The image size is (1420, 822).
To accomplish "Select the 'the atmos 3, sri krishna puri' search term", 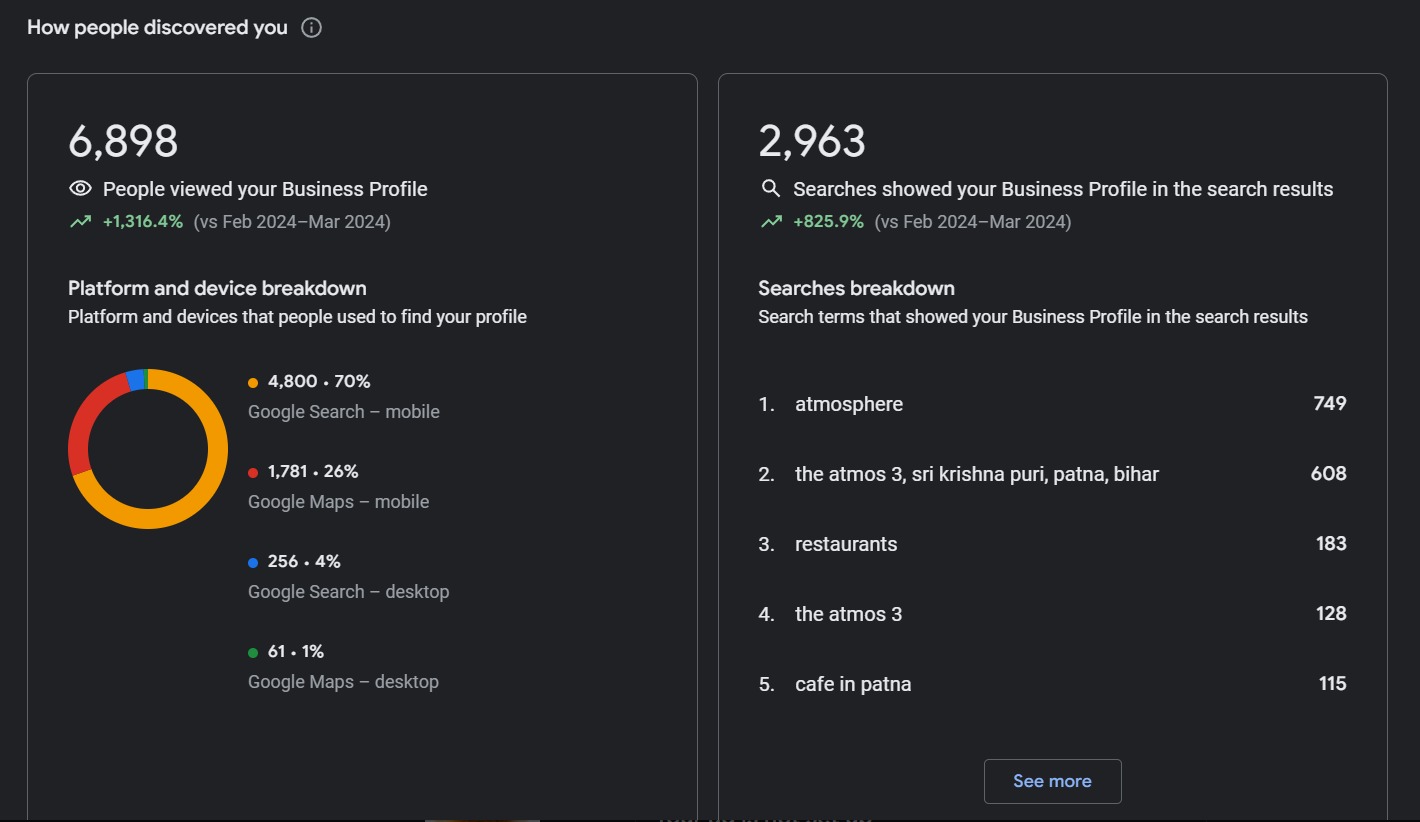I will tap(976, 474).
